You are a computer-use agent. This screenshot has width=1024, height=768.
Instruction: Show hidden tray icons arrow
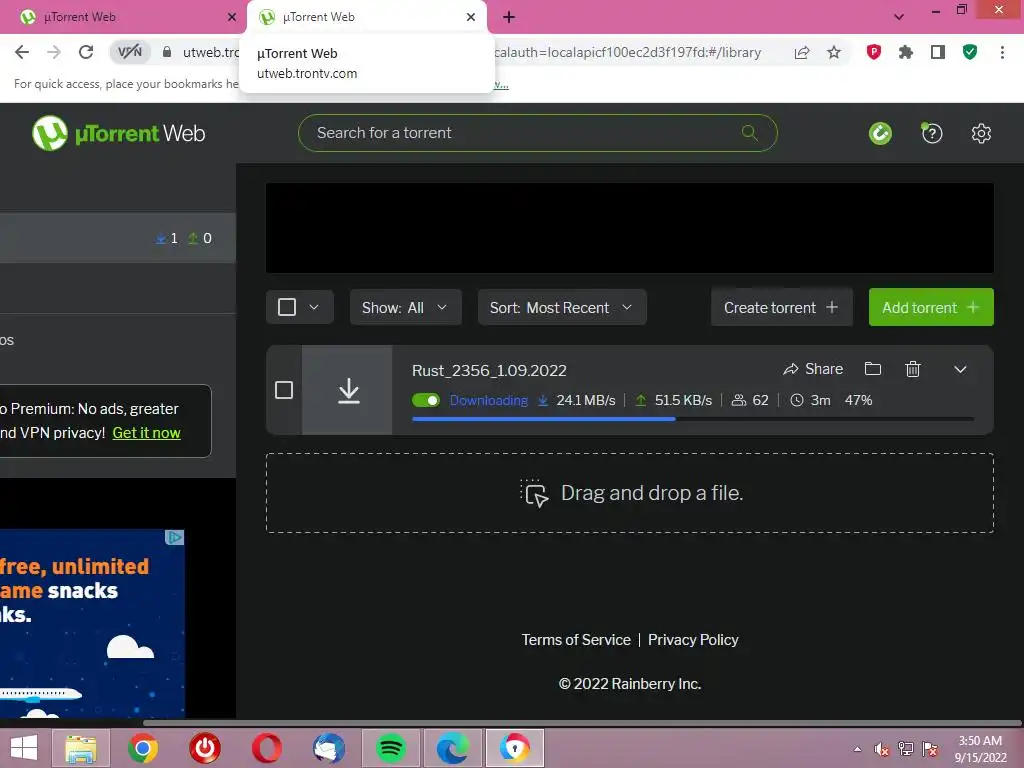[x=857, y=749]
